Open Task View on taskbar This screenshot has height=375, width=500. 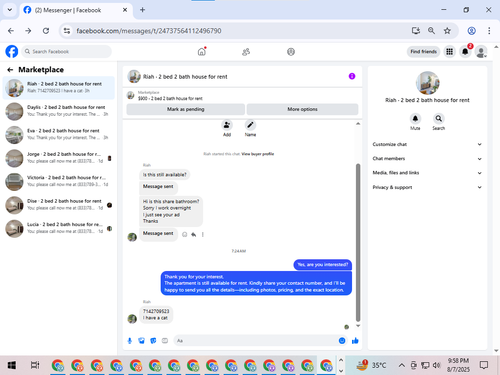tap(35, 365)
